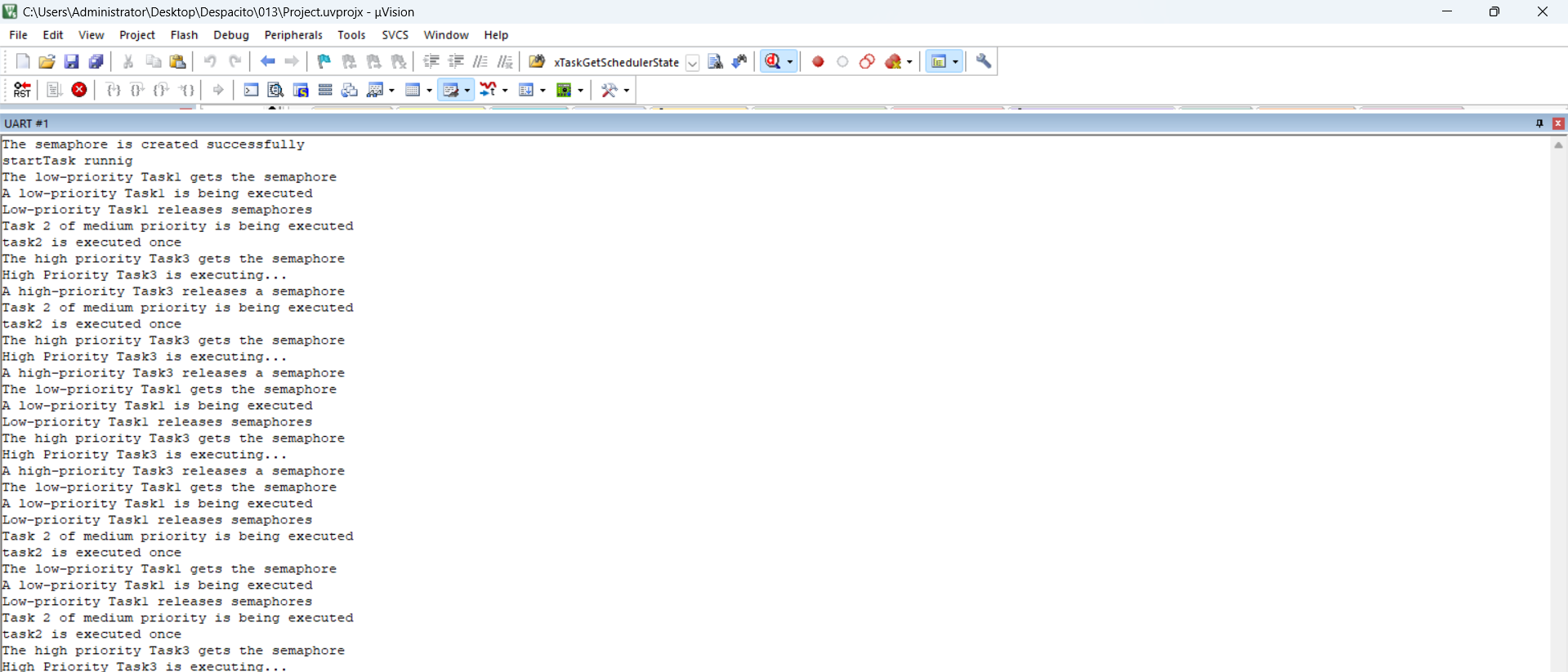The width and height of the screenshot is (1568, 672).
Task: Open the breakpoint options dropdown arrow
Action: 909,62
